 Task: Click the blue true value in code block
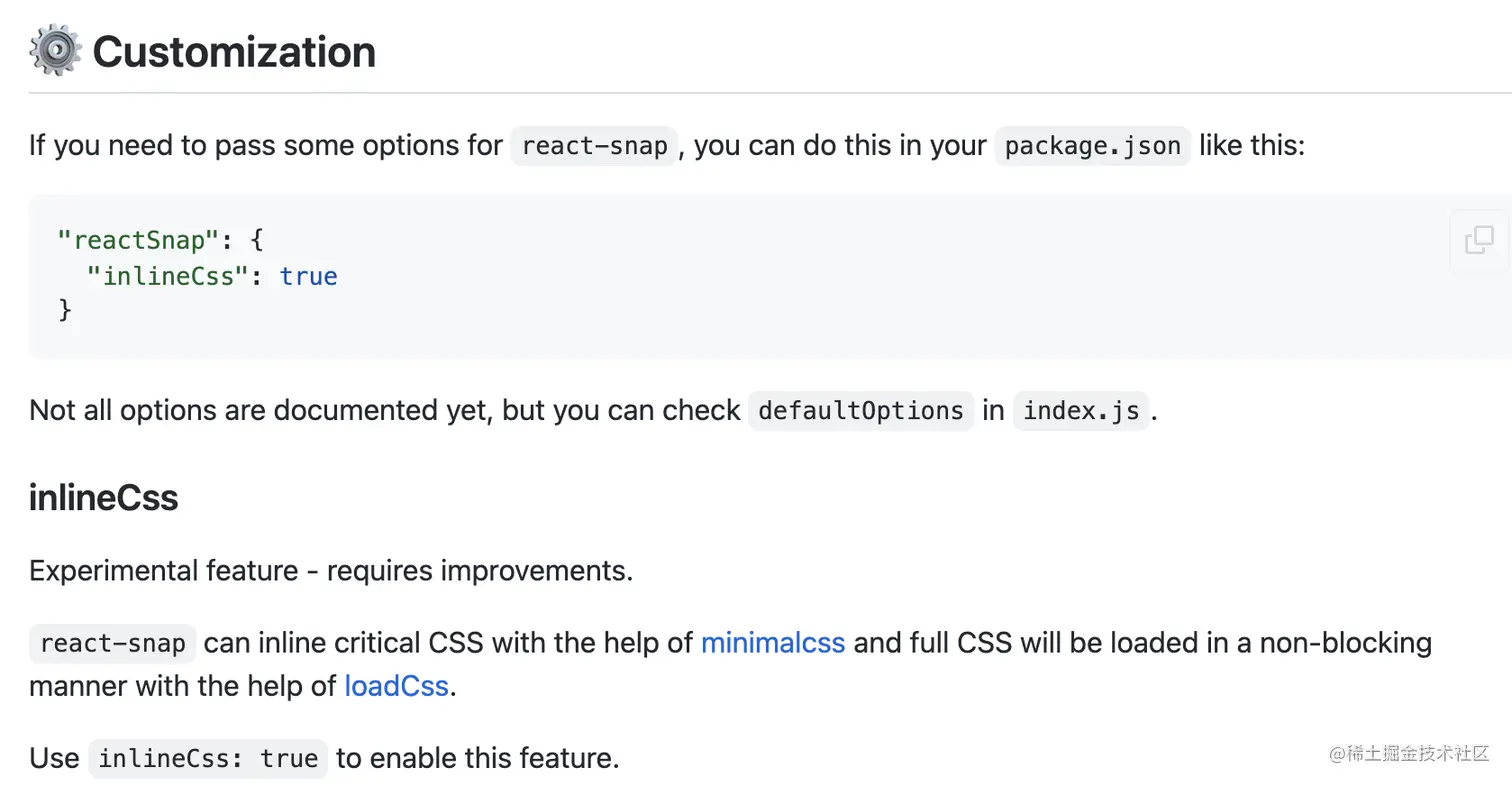309,276
